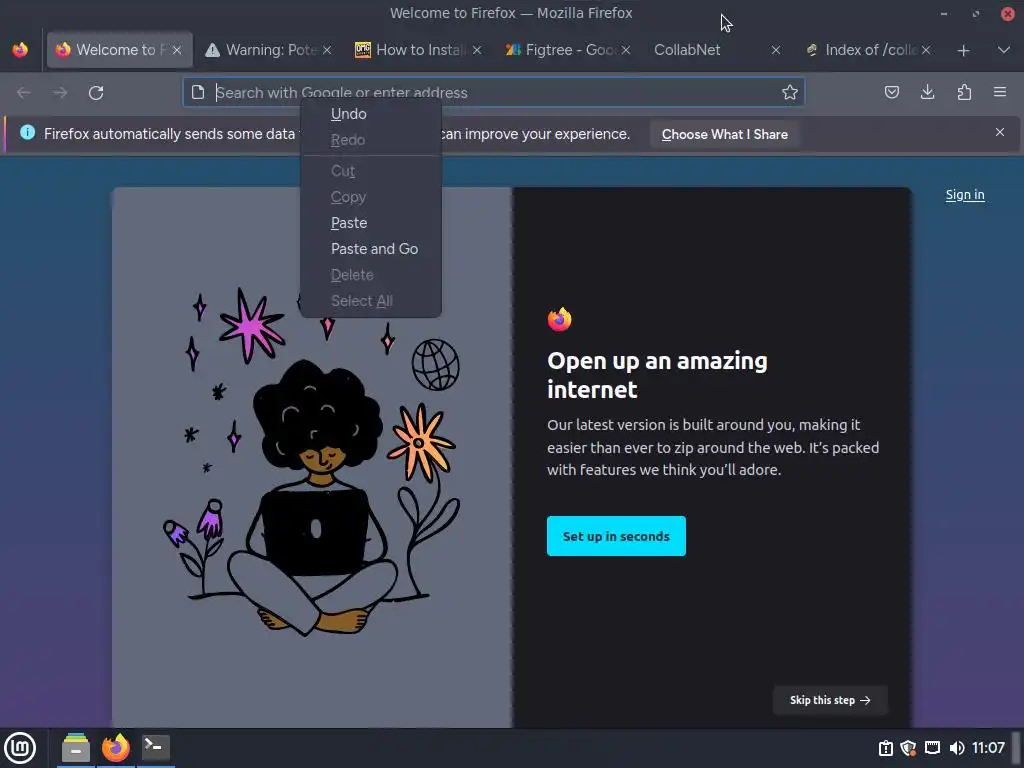The height and width of the screenshot is (768, 1024).
Task: Choose Paste from the context menu
Action: click(x=371, y=223)
